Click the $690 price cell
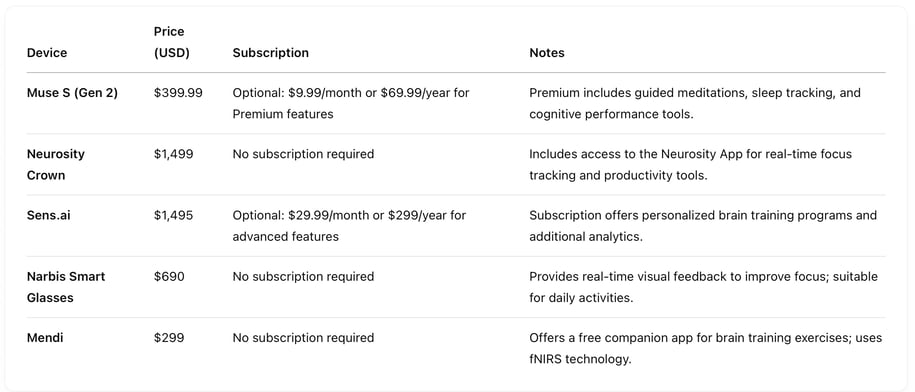Screen dimensions: 915x392 point(169,276)
